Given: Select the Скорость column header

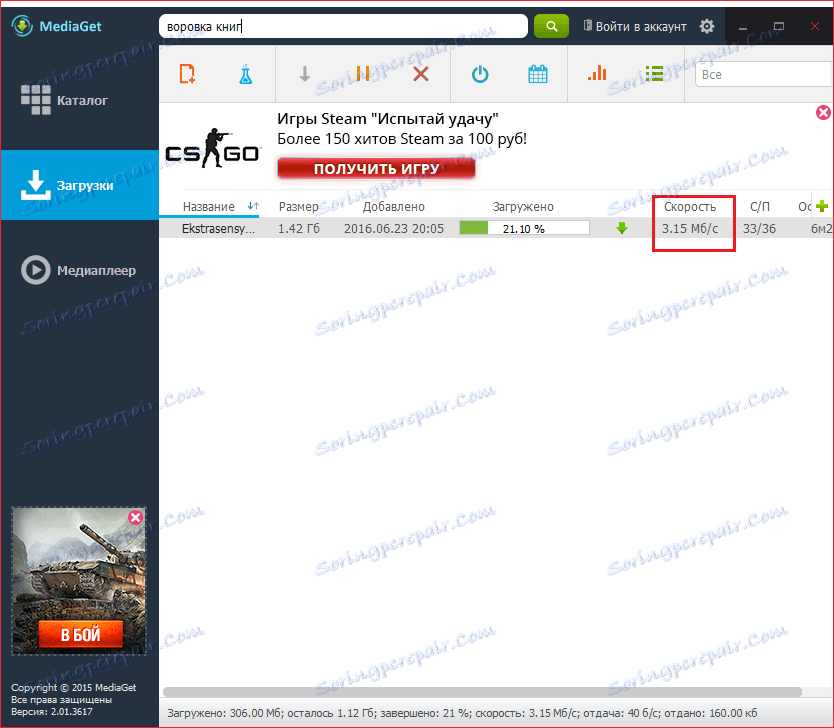Looking at the screenshot, I should 688,206.
